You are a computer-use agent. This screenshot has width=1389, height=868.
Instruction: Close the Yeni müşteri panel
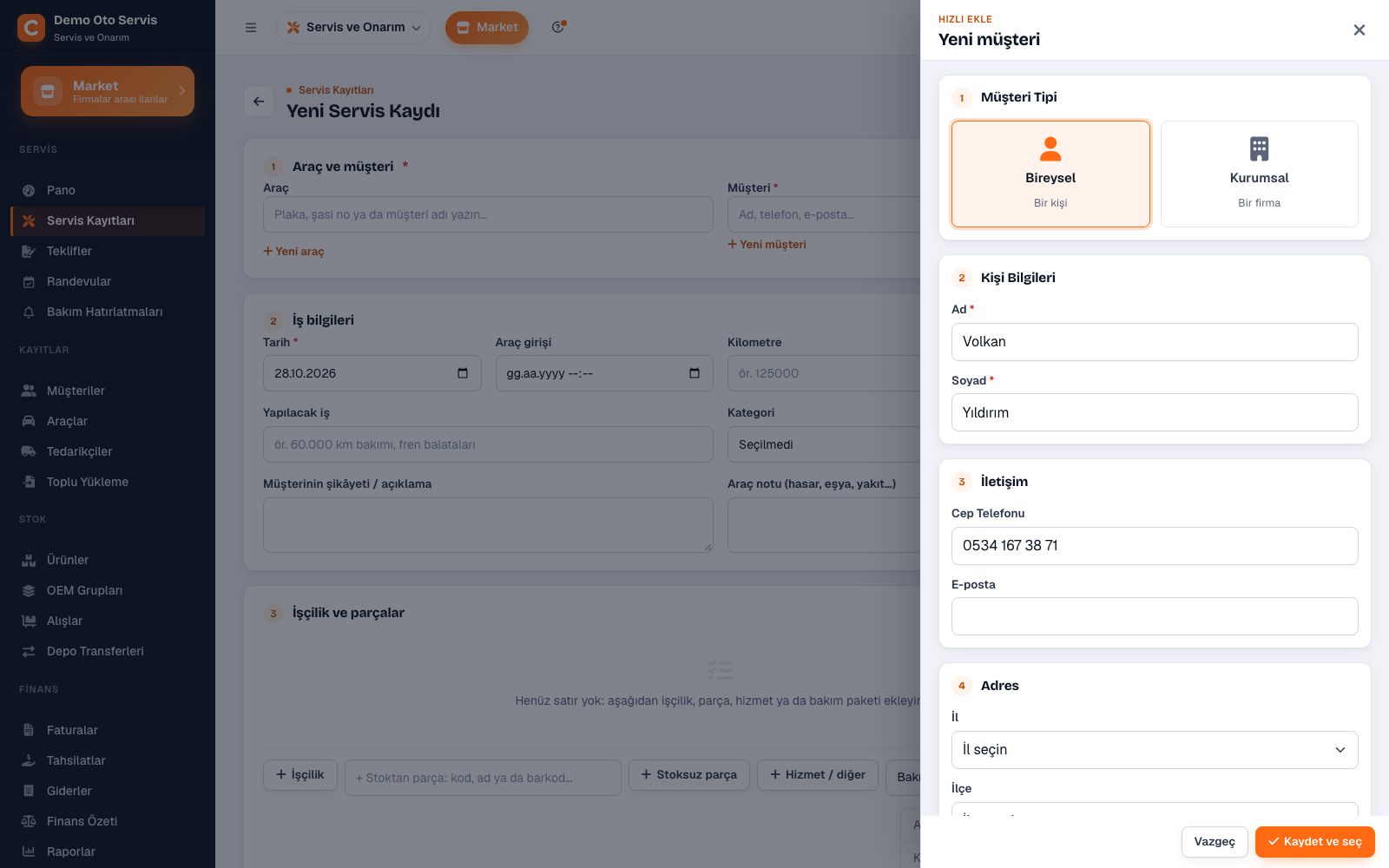[1359, 30]
